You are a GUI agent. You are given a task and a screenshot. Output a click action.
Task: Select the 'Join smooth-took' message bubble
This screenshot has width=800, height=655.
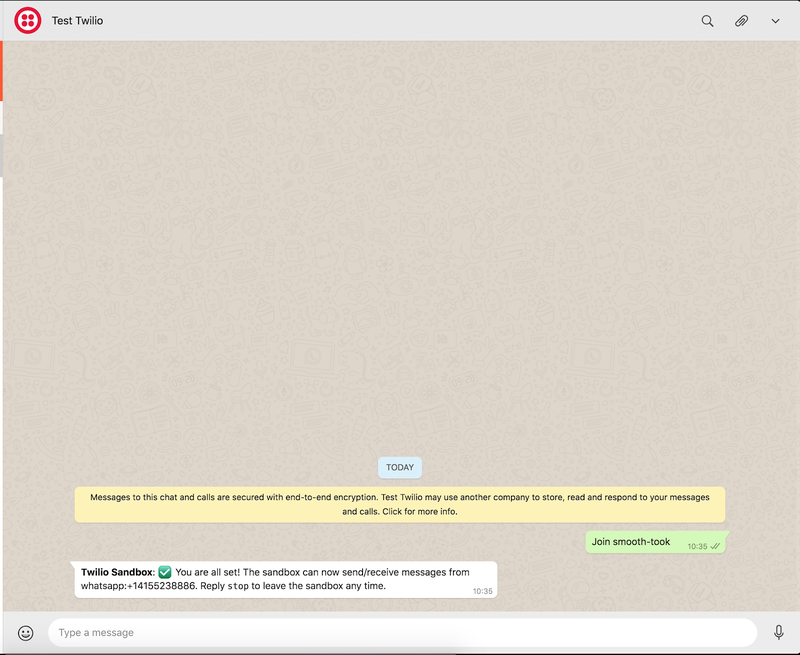coord(645,541)
